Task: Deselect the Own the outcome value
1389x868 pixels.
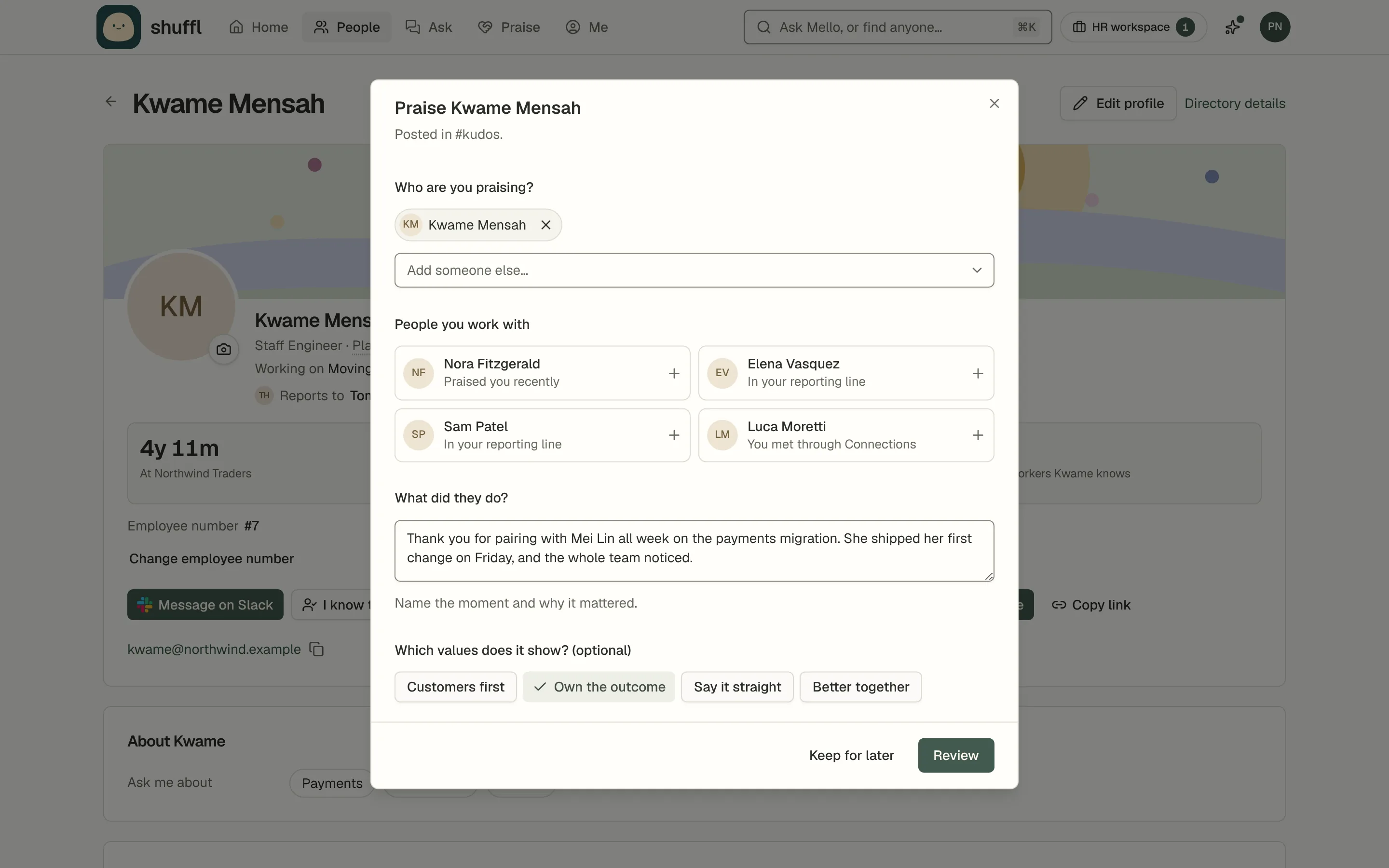Action: coord(599,687)
